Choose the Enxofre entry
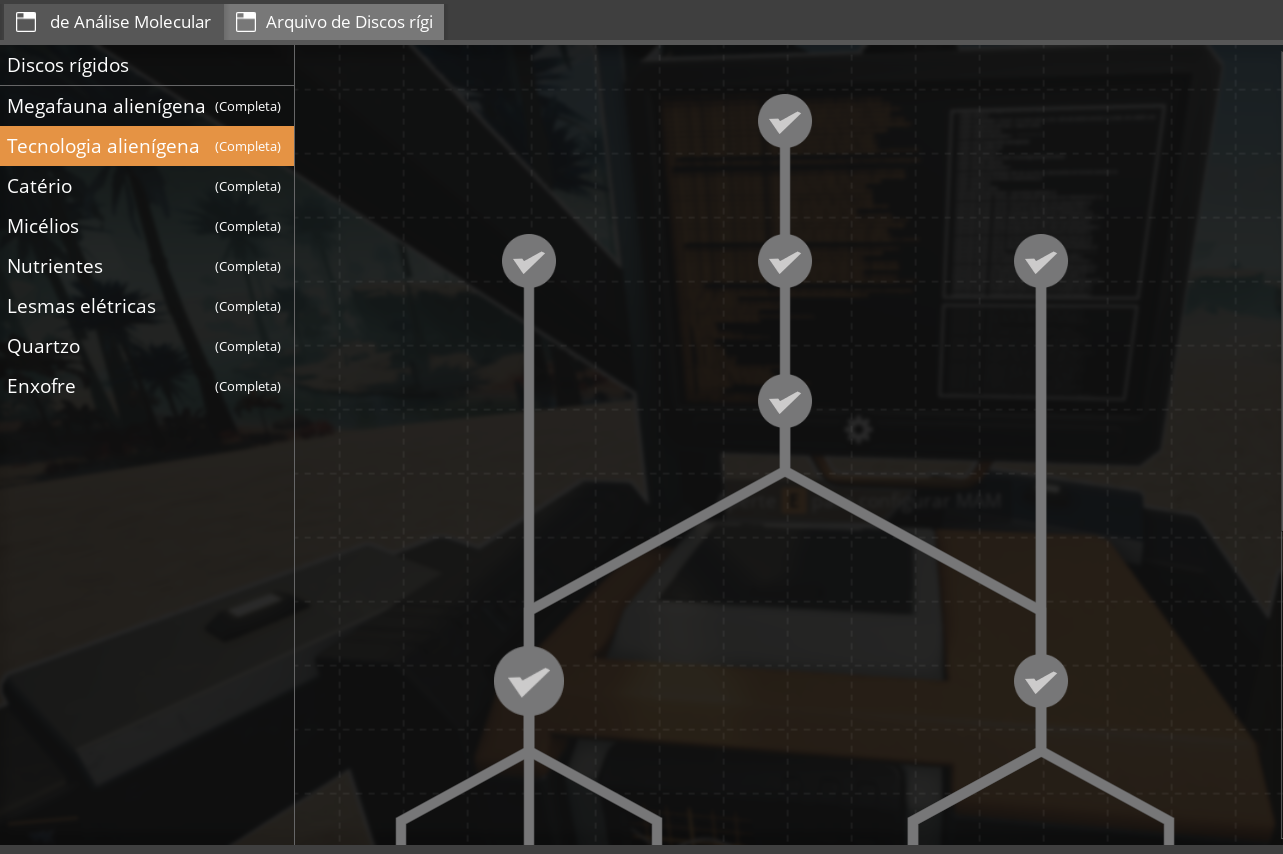1283x854 pixels. [x=147, y=386]
